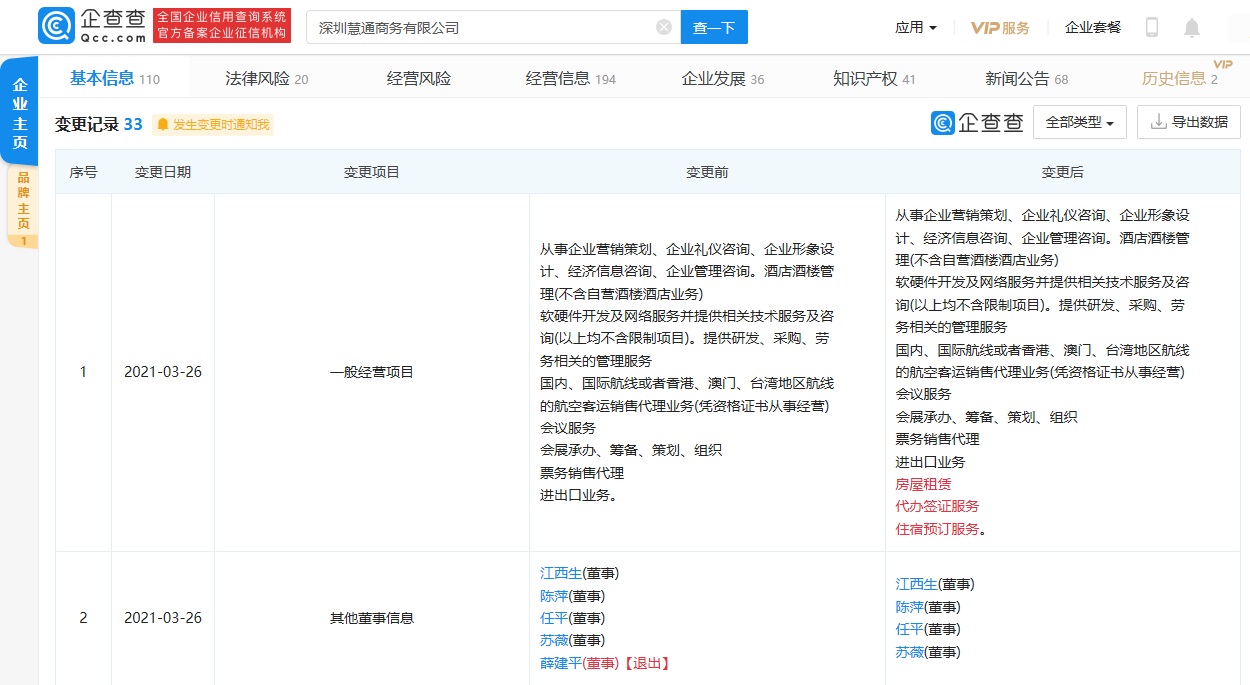1250x685 pixels.
Task: Clear the search box with X icon
Action: tap(664, 27)
